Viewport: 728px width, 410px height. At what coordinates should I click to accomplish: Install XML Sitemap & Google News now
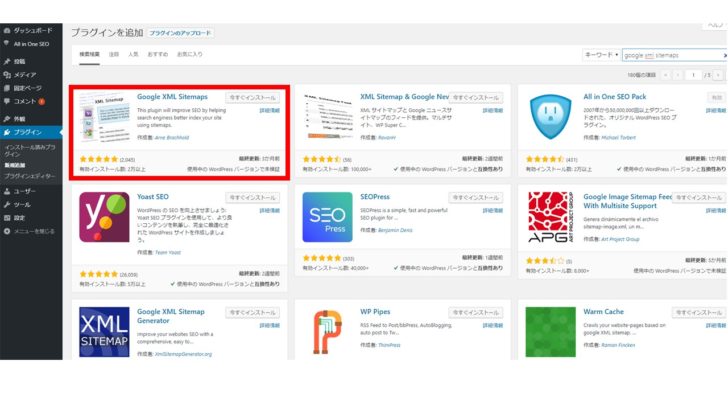476,98
